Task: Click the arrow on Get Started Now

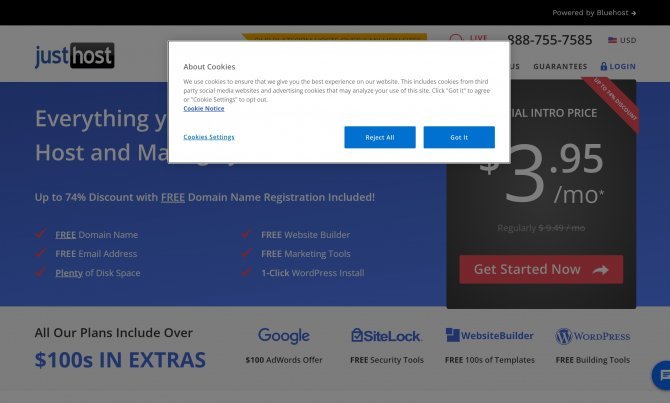Action: (600, 270)
